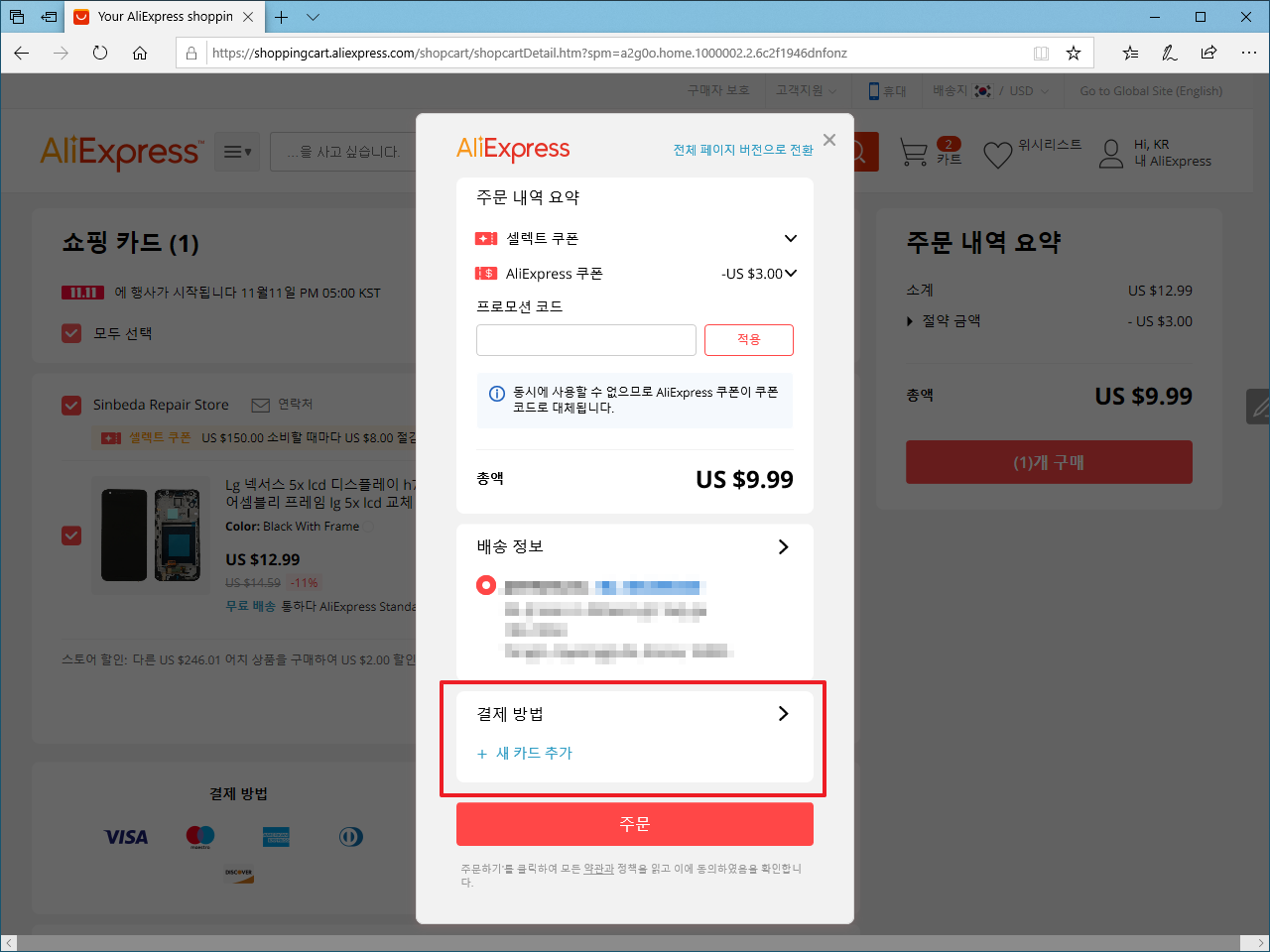
Task: Select the shipping address radio button
Action: [x=486, y=585]
